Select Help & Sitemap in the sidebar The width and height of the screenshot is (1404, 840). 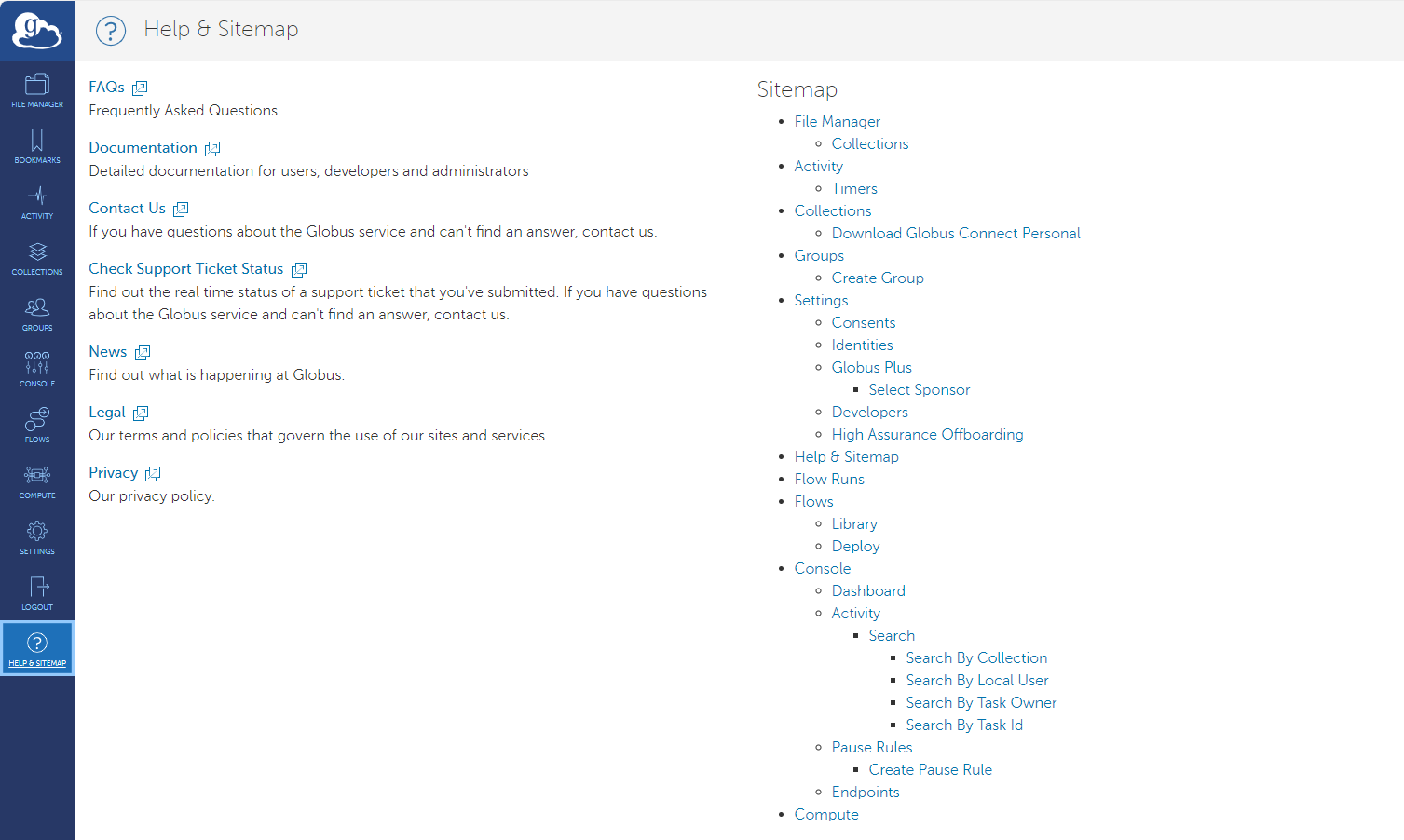37,649
